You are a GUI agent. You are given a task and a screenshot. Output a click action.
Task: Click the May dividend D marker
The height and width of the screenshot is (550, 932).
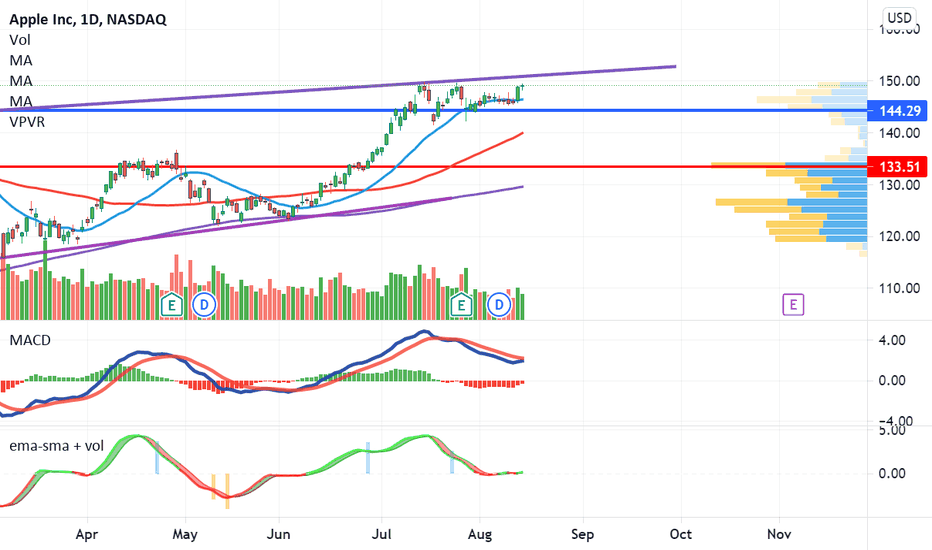[204, 305]
